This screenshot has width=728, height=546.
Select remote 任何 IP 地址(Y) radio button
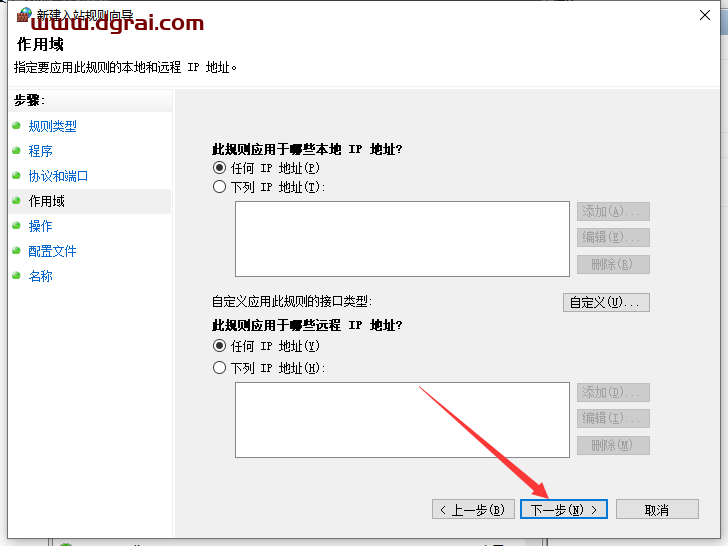coord(219,346)
